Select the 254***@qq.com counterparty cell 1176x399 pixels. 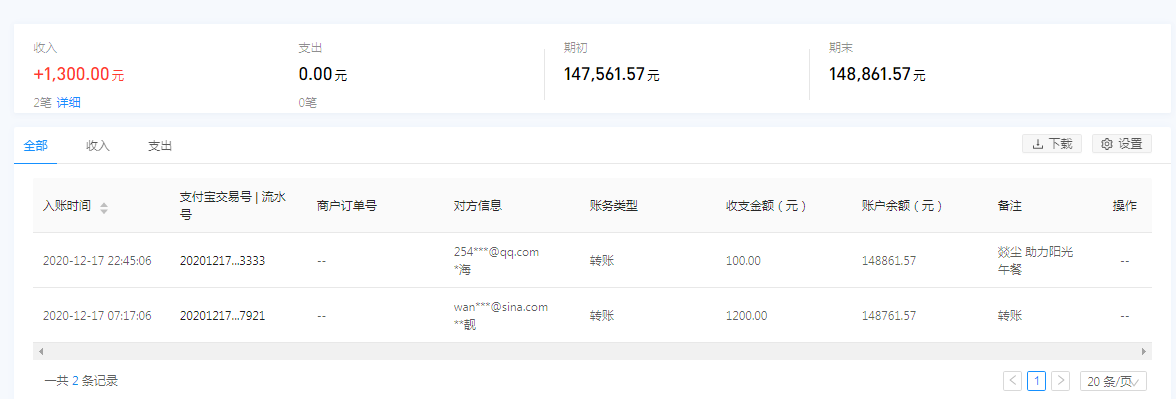[x=496, y=261]
